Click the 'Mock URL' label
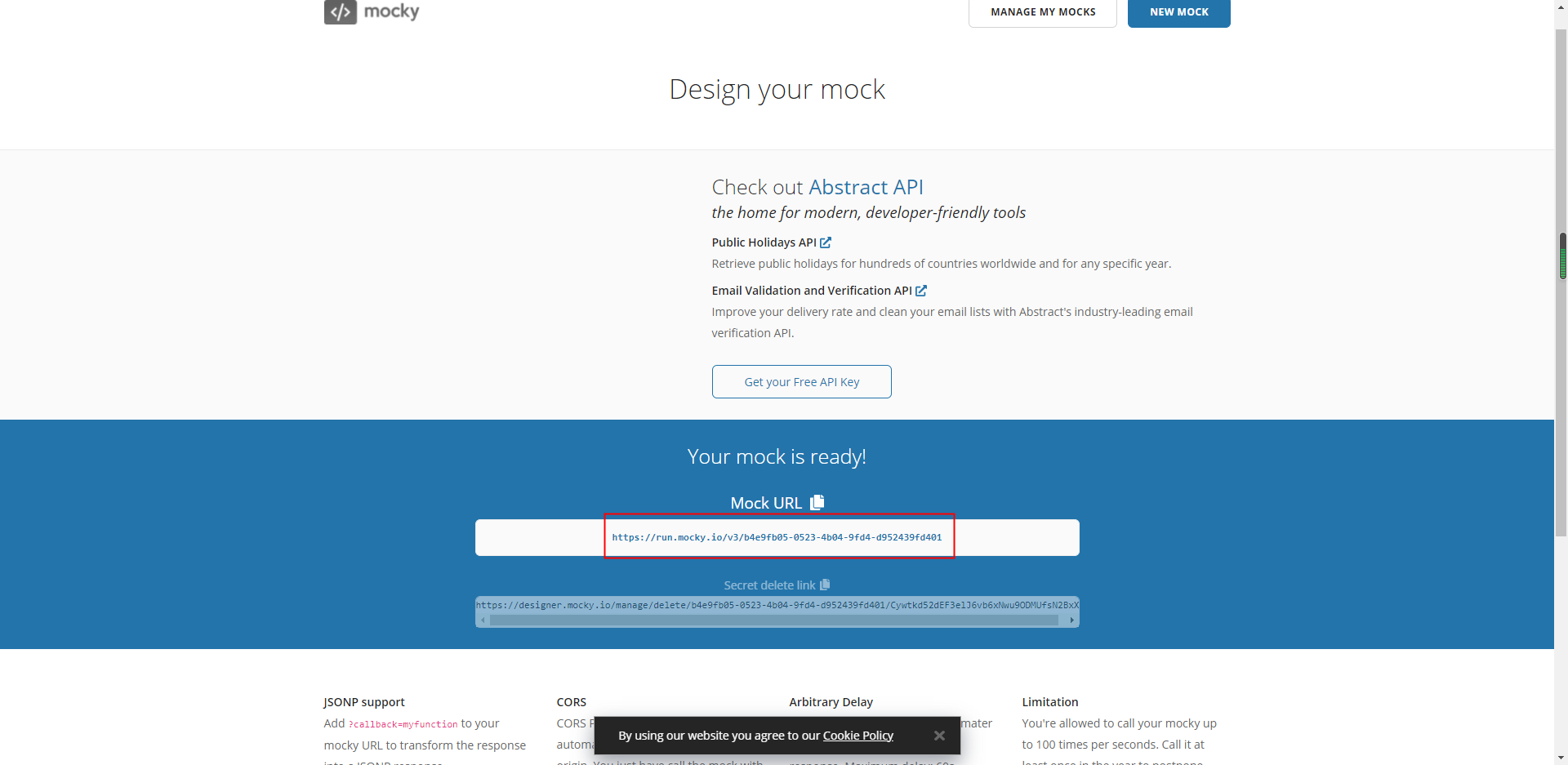 [766, 503]
